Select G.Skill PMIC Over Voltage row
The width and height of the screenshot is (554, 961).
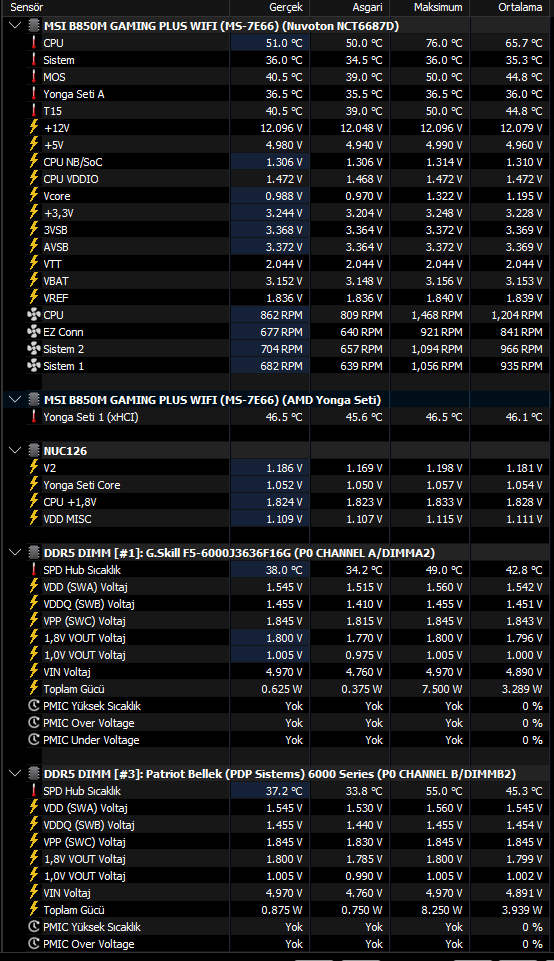275,723
